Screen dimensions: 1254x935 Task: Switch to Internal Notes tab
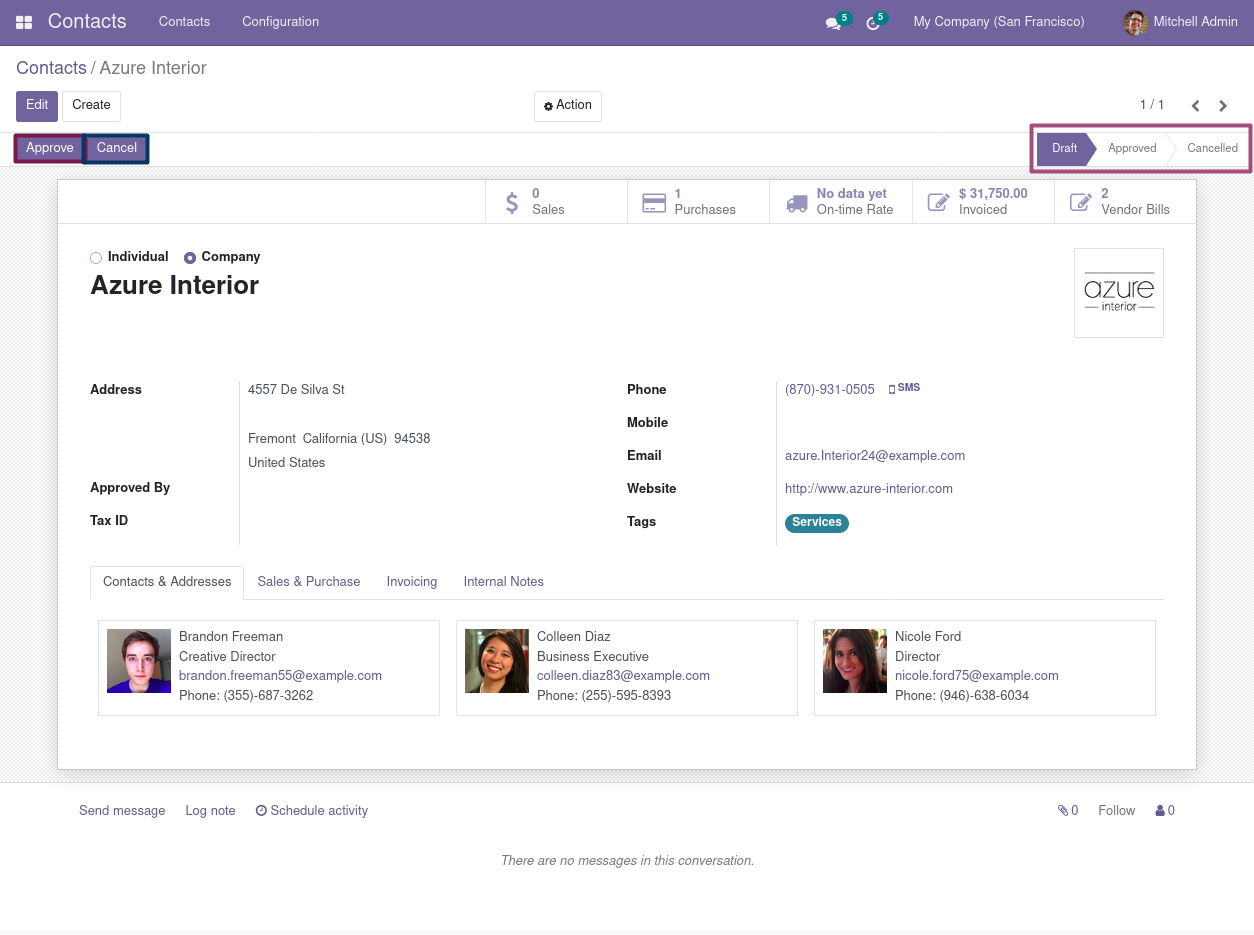(x=504, y=582)
